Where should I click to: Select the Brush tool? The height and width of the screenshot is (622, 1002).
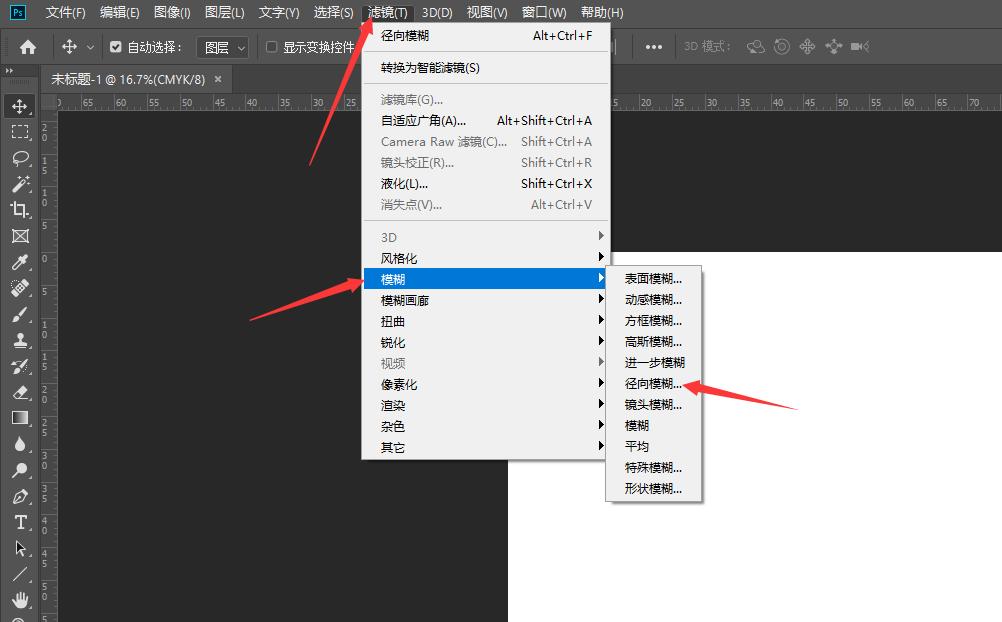coord(20,315)
